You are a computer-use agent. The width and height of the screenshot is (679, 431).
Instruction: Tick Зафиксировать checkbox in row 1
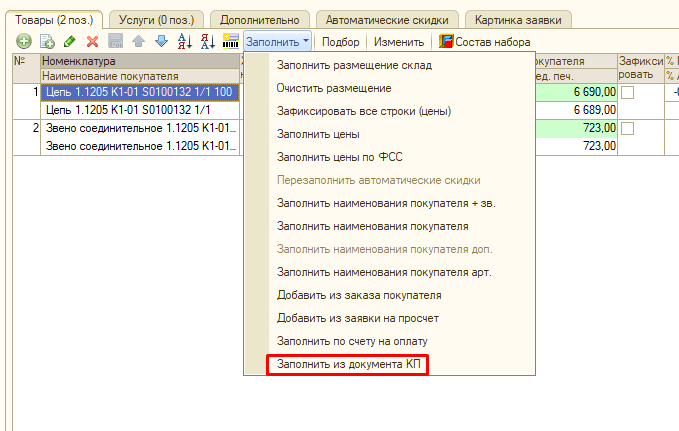(x=627, y=92)
